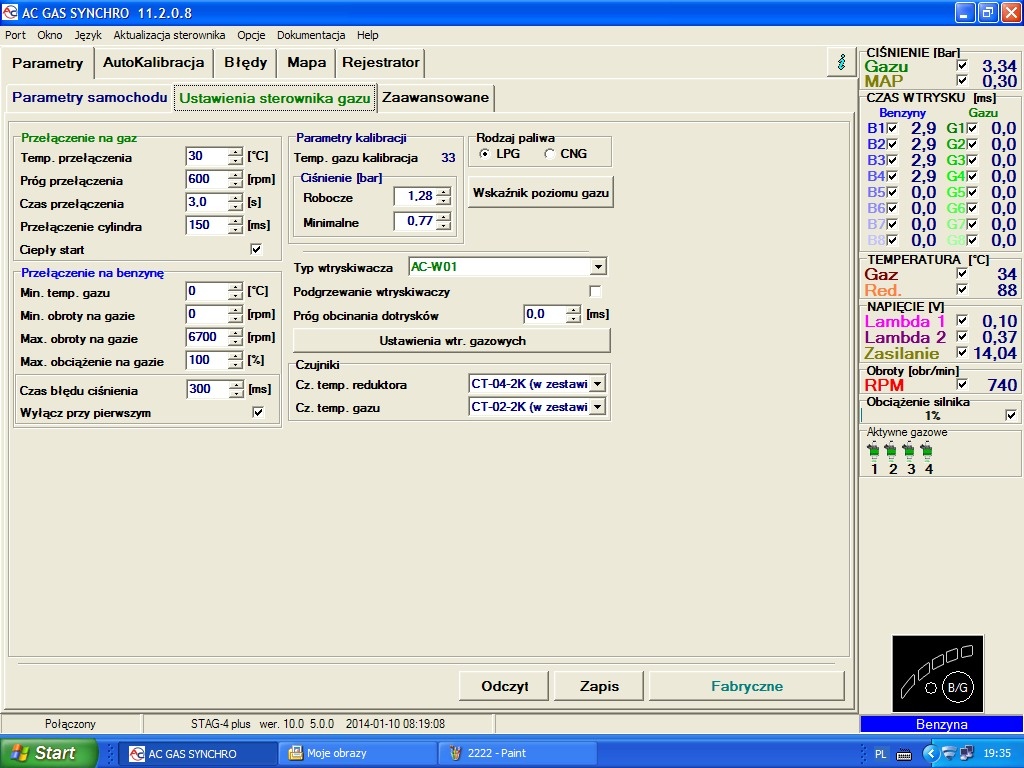Switch to Moje obrazy taskbar window
Image resolution: width=1024 pixels, height=768 pixels.
[357, 753]
